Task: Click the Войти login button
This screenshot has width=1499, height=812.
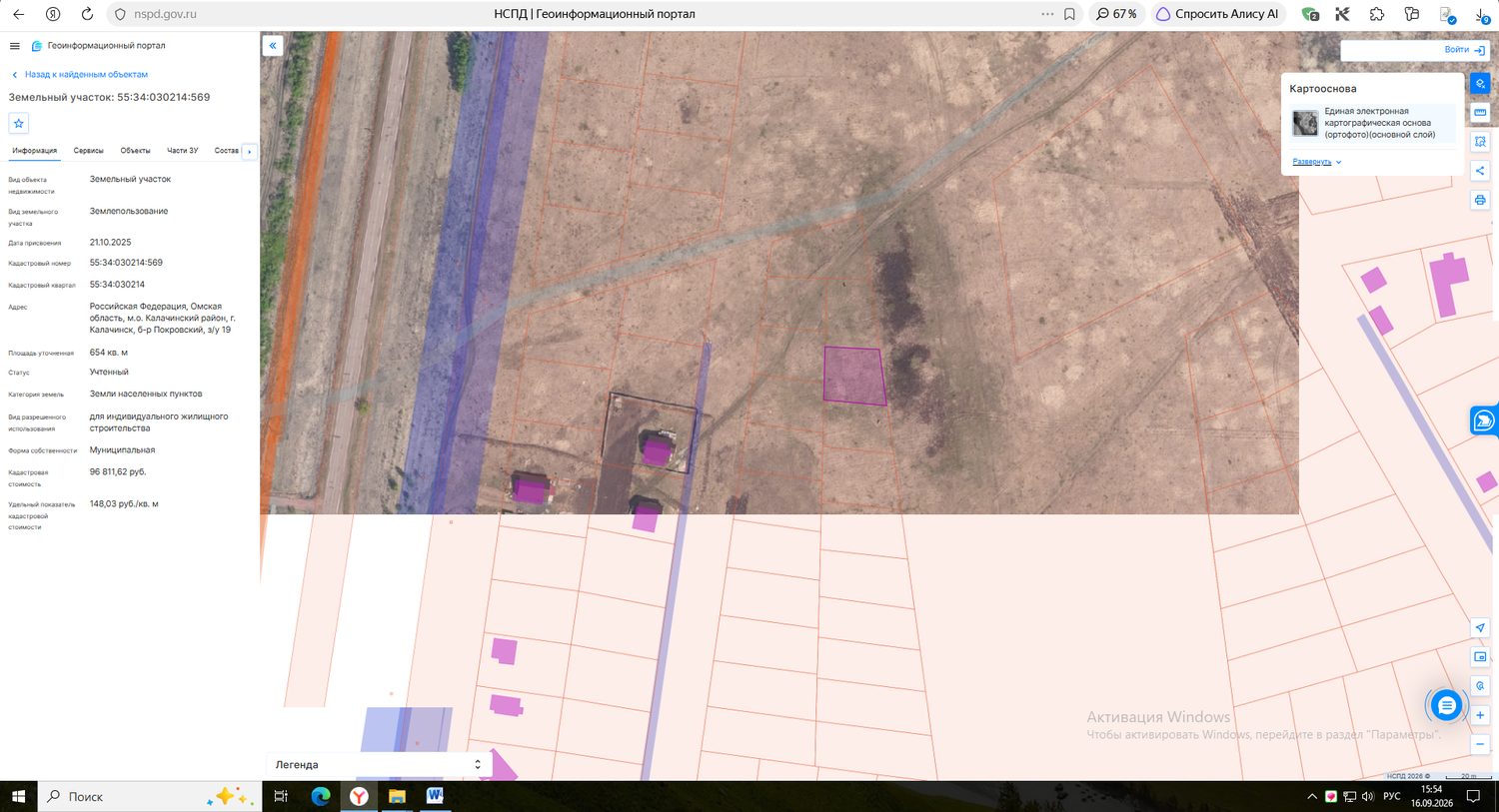Action: [1464, 50]
